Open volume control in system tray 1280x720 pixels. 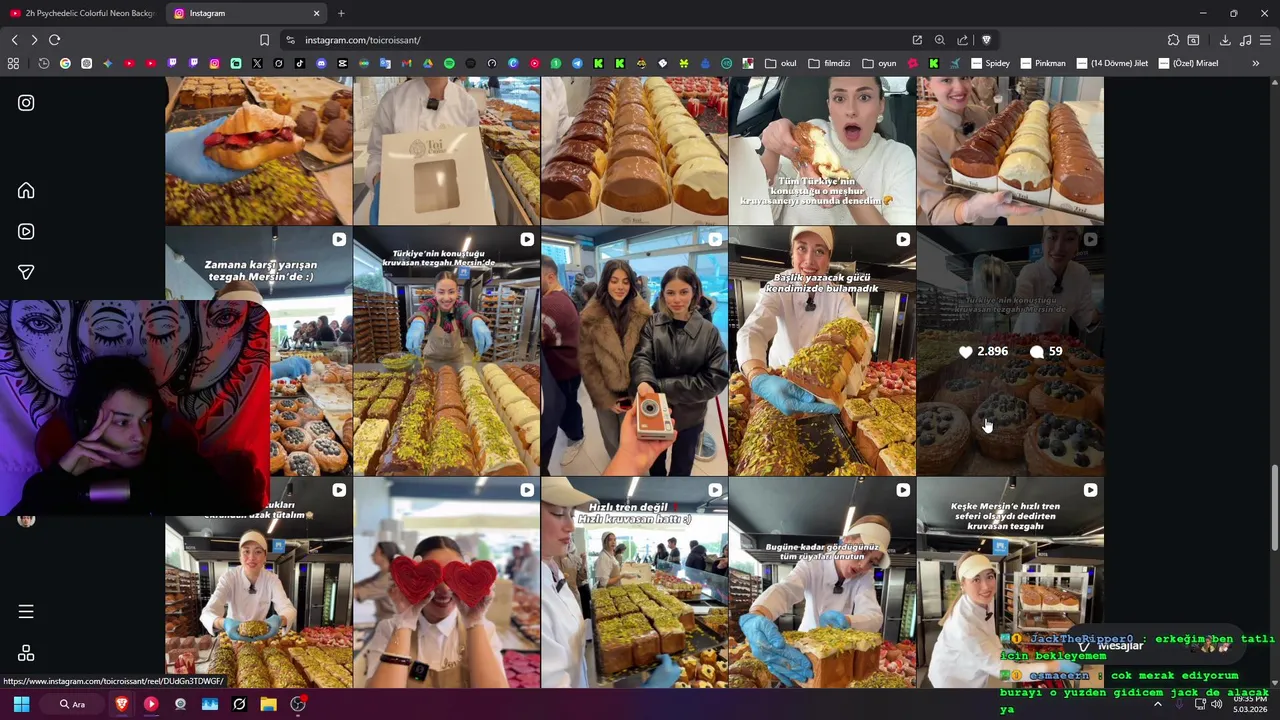coord(1216,704)
